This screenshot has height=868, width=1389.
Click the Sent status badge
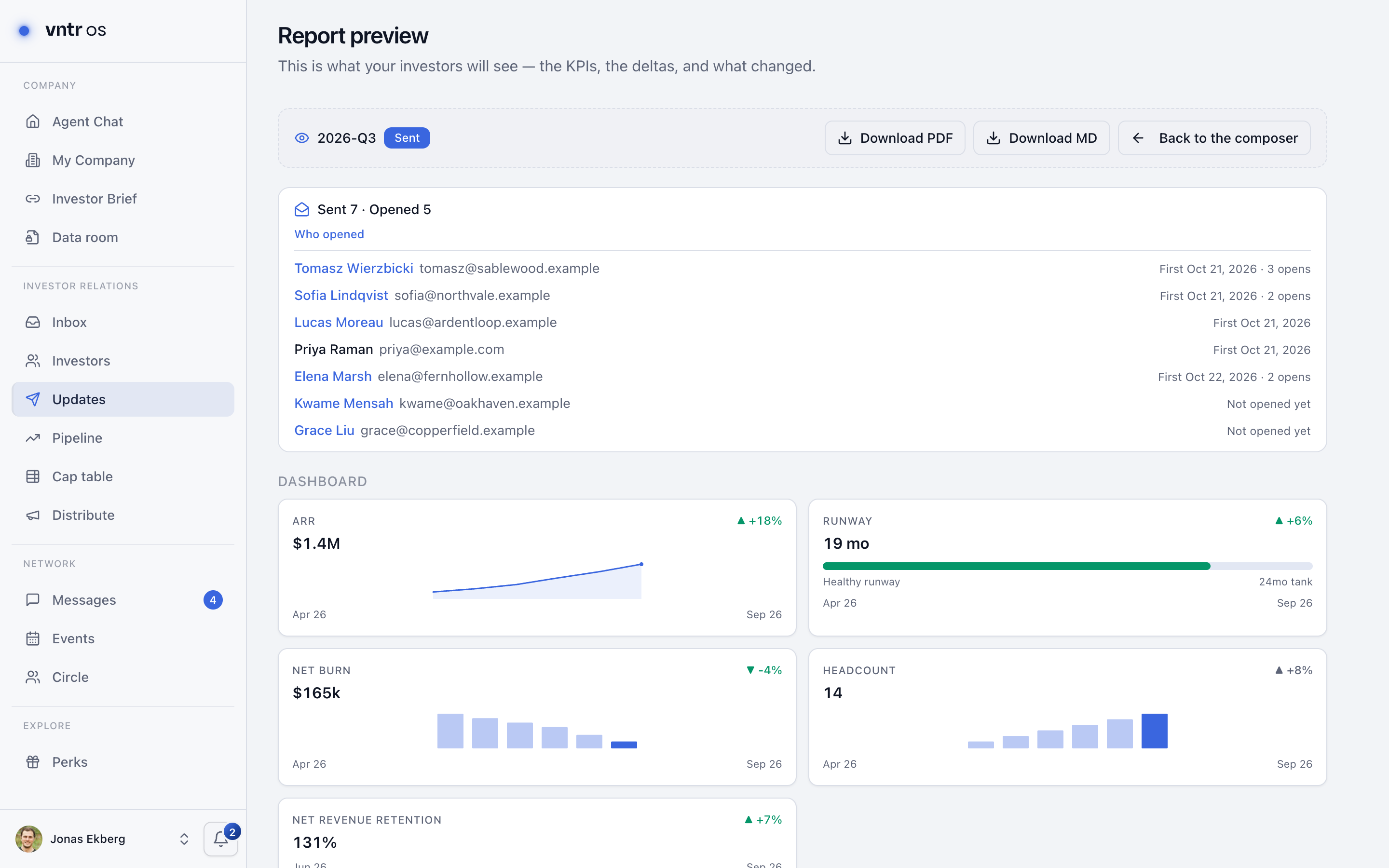[407, 138]
